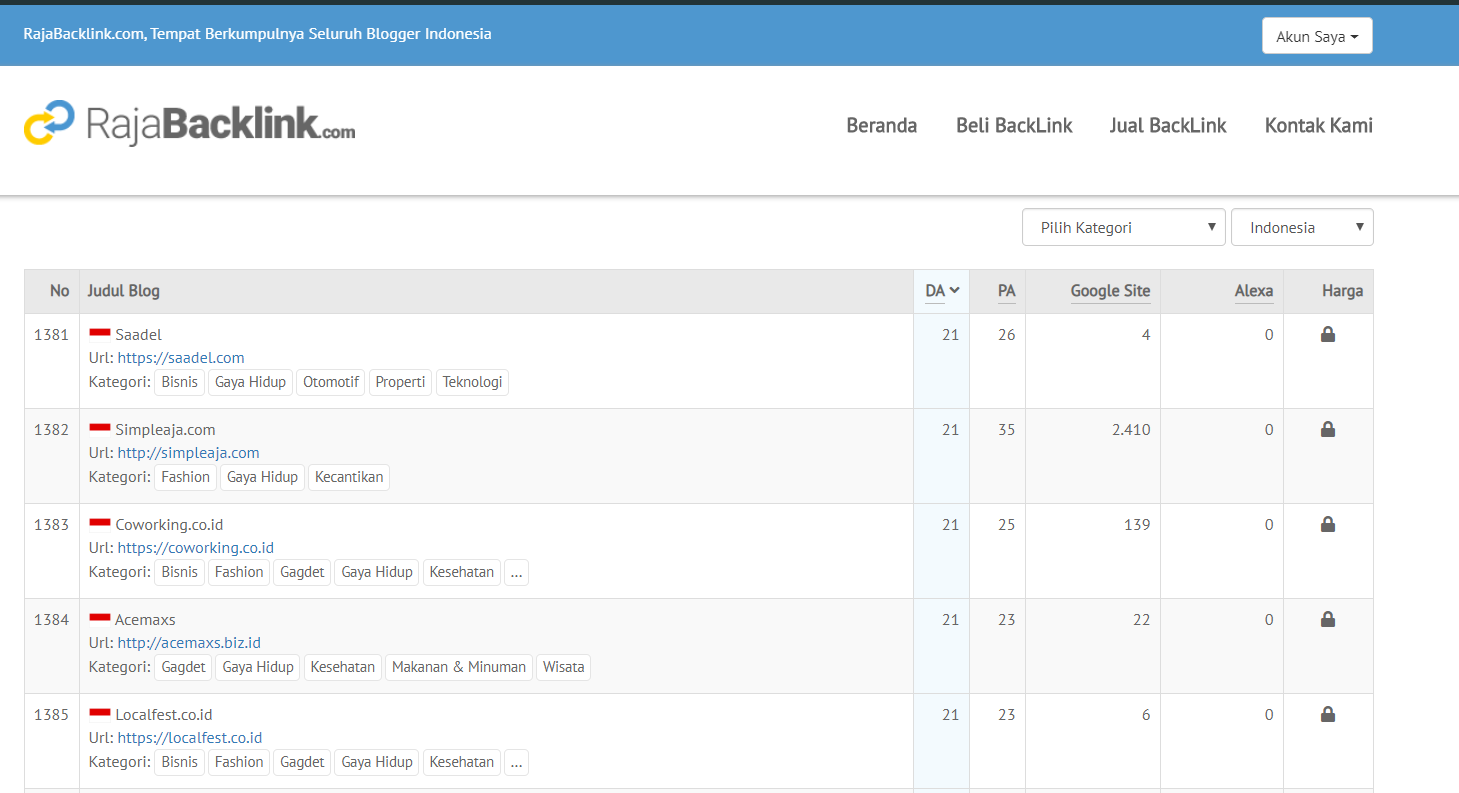Screen dimensions: 1459x793
Task: Click Gaya Hidup tag in Saadel row
Action: point(251,382)
